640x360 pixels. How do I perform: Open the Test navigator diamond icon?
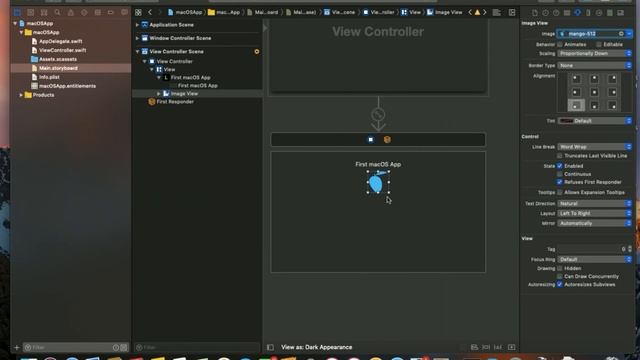click(84, 13)
